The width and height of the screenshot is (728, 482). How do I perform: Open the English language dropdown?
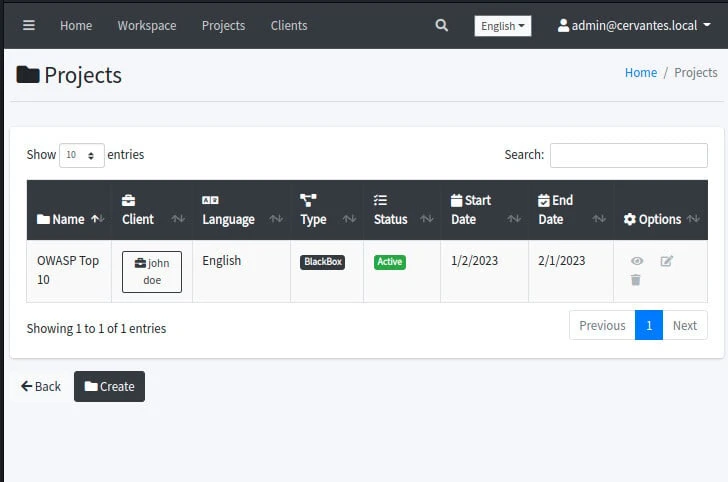502,26
